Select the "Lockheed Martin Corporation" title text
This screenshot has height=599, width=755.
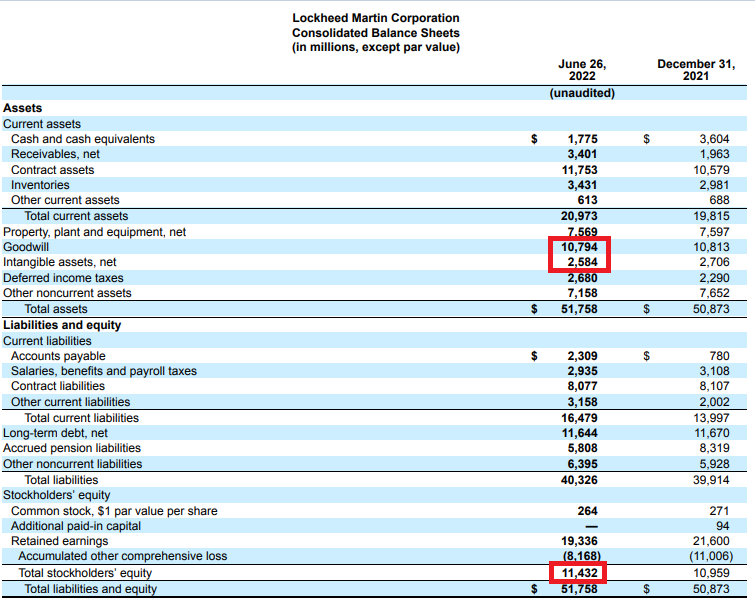375,18
